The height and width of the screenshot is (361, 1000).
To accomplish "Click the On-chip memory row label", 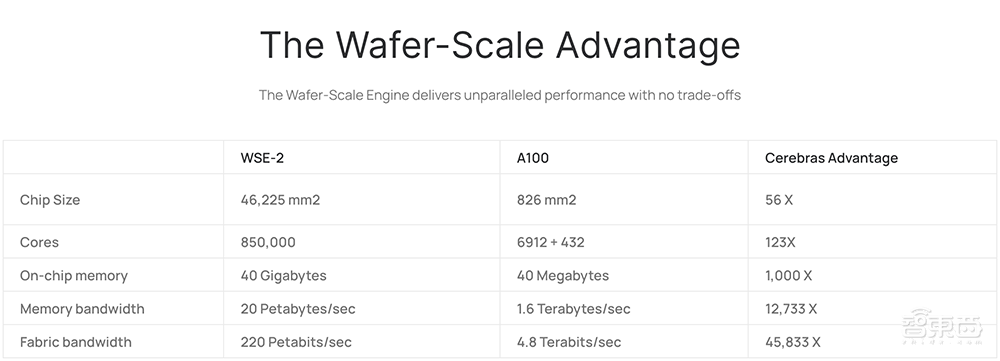I will [73, 276].
